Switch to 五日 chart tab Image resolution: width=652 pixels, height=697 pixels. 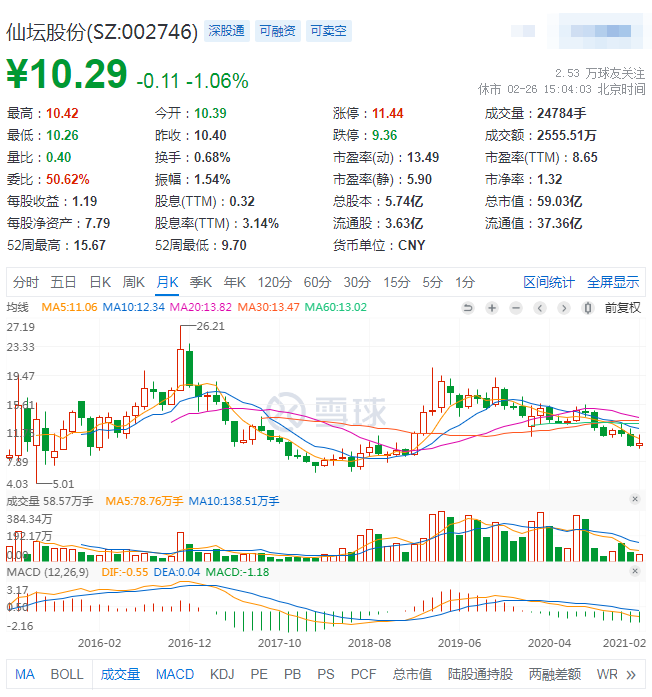pos(63,282)
